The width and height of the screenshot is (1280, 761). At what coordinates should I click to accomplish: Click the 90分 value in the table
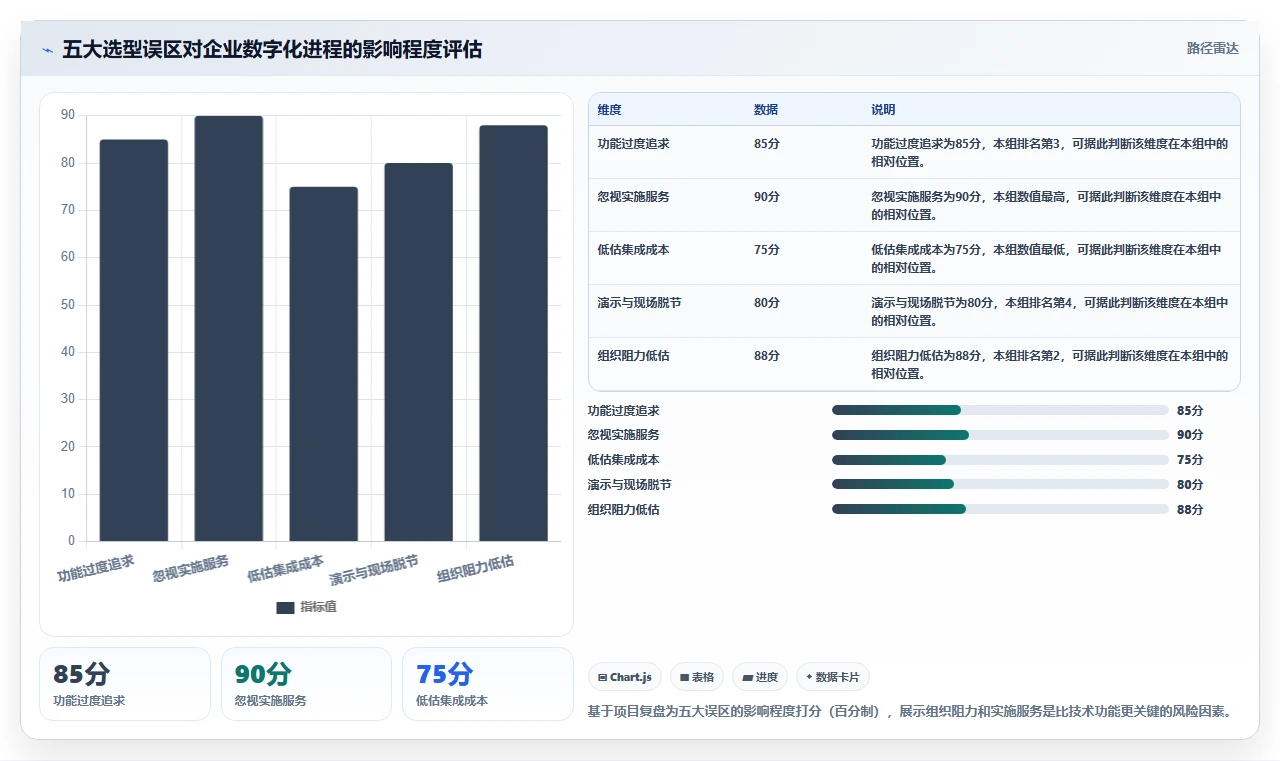tap(767, 197)
